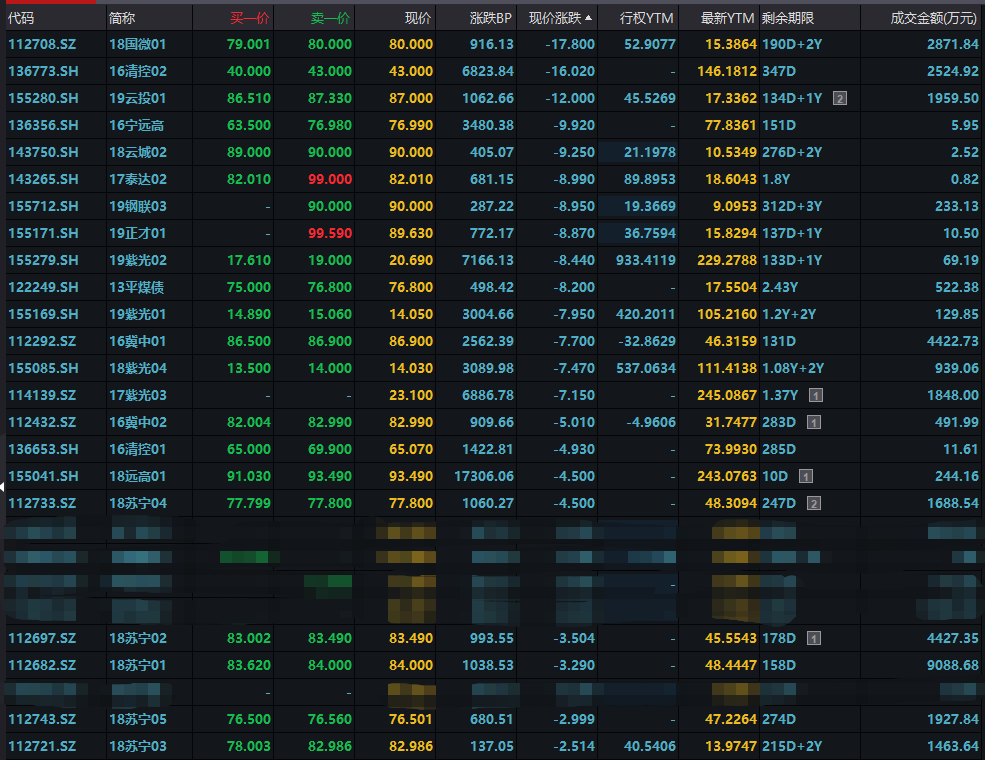Image resolution: width=985 pixels, height=760 pixels.
Task: Select bond code 112721.SZ
Action: click(x=42, y=747)
